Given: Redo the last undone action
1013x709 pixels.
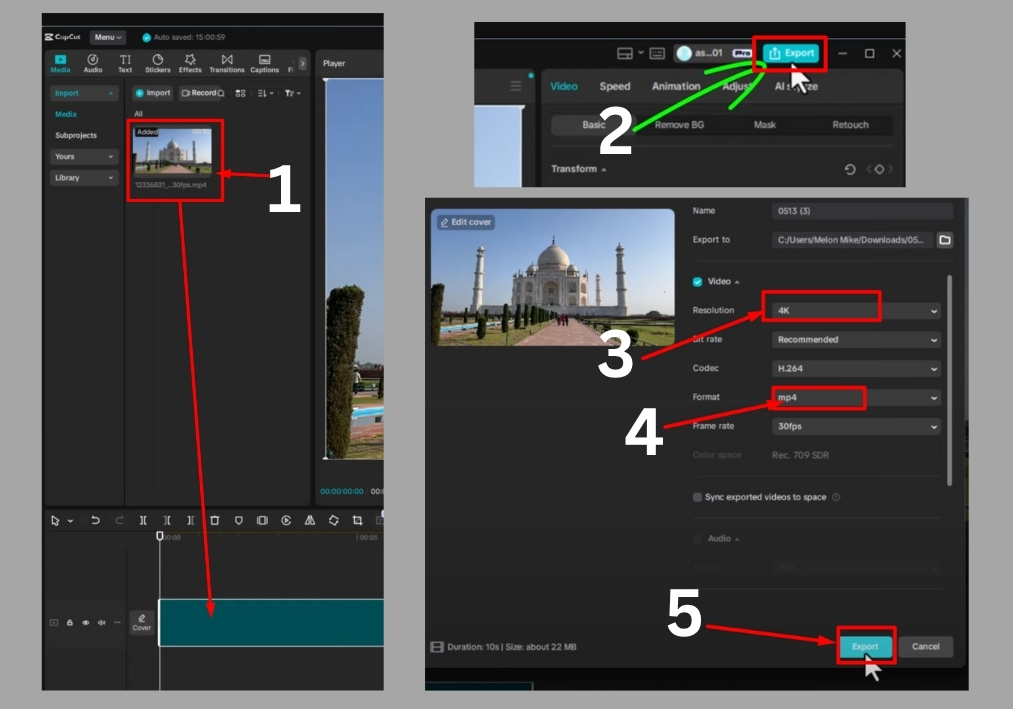Looking at the screenshot, I should (119, 520).
